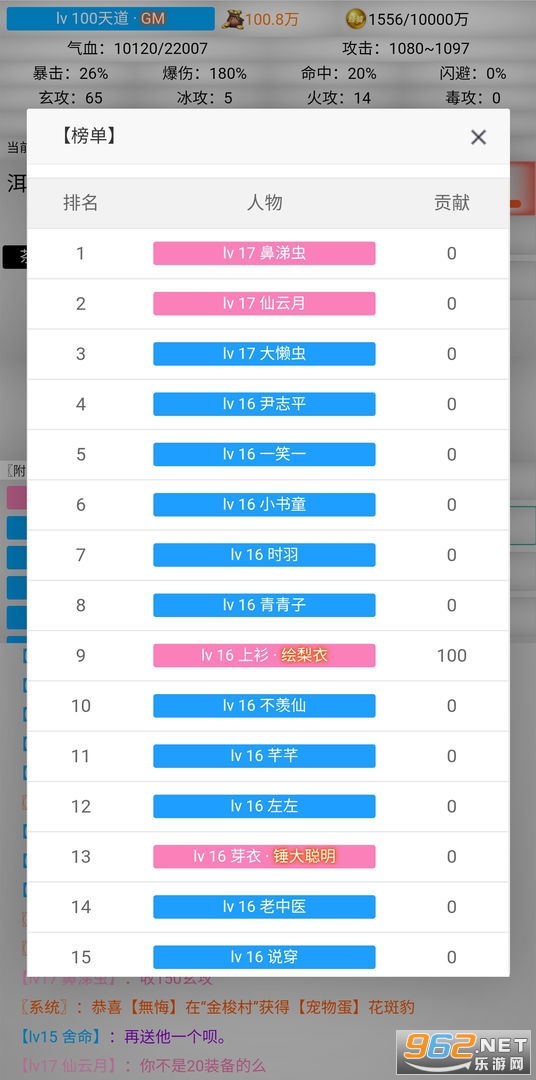The height and width of the screenshot is (1080, 536).
Task: Select the 芽衣·锤大聪明 player entry
Action: click(264, 857)
